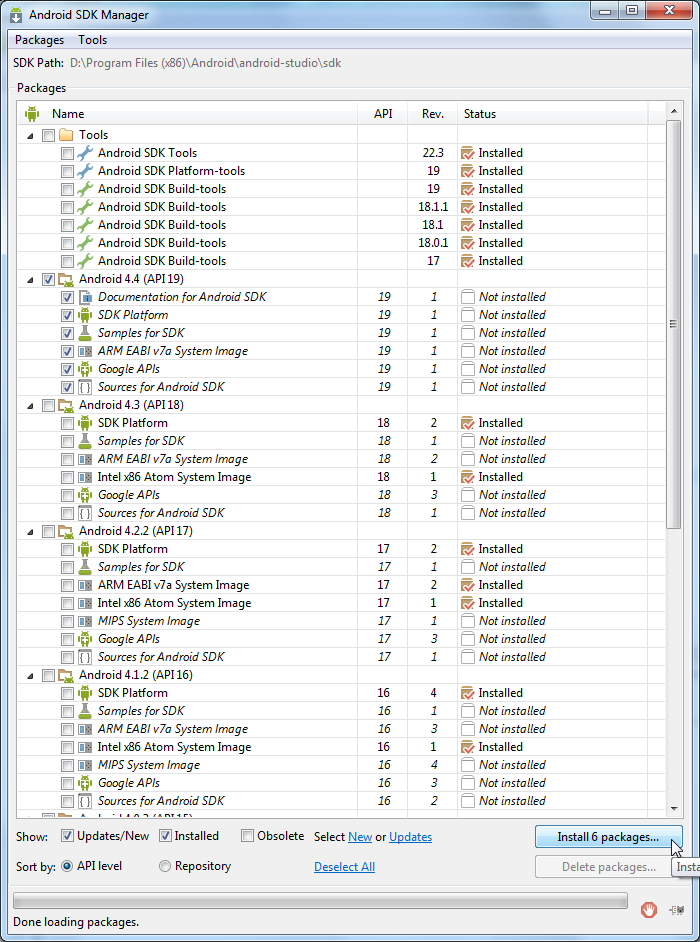Viewport: 700px width, 942px height.
Task: Click the scrollbar down arrow
Action: point(673,808)
